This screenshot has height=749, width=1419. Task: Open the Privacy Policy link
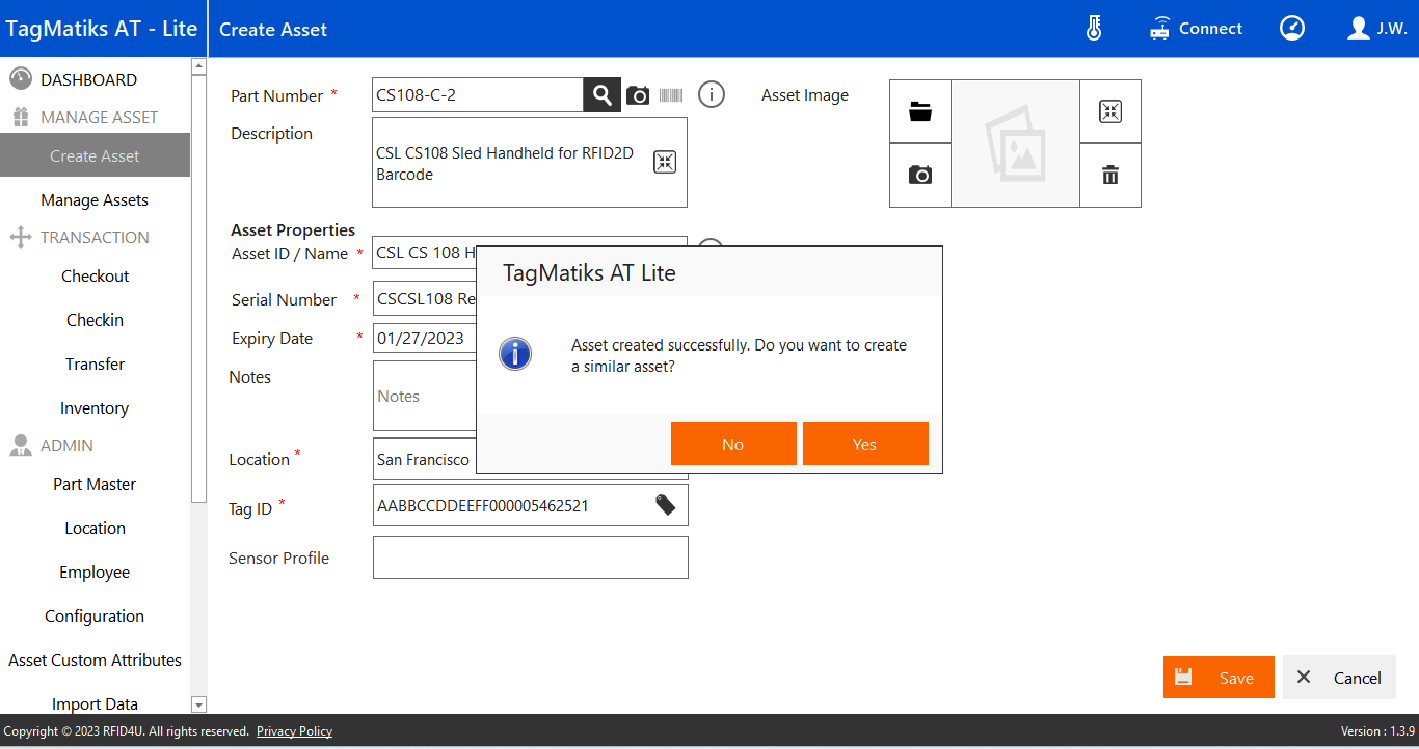tap(294, 731)
